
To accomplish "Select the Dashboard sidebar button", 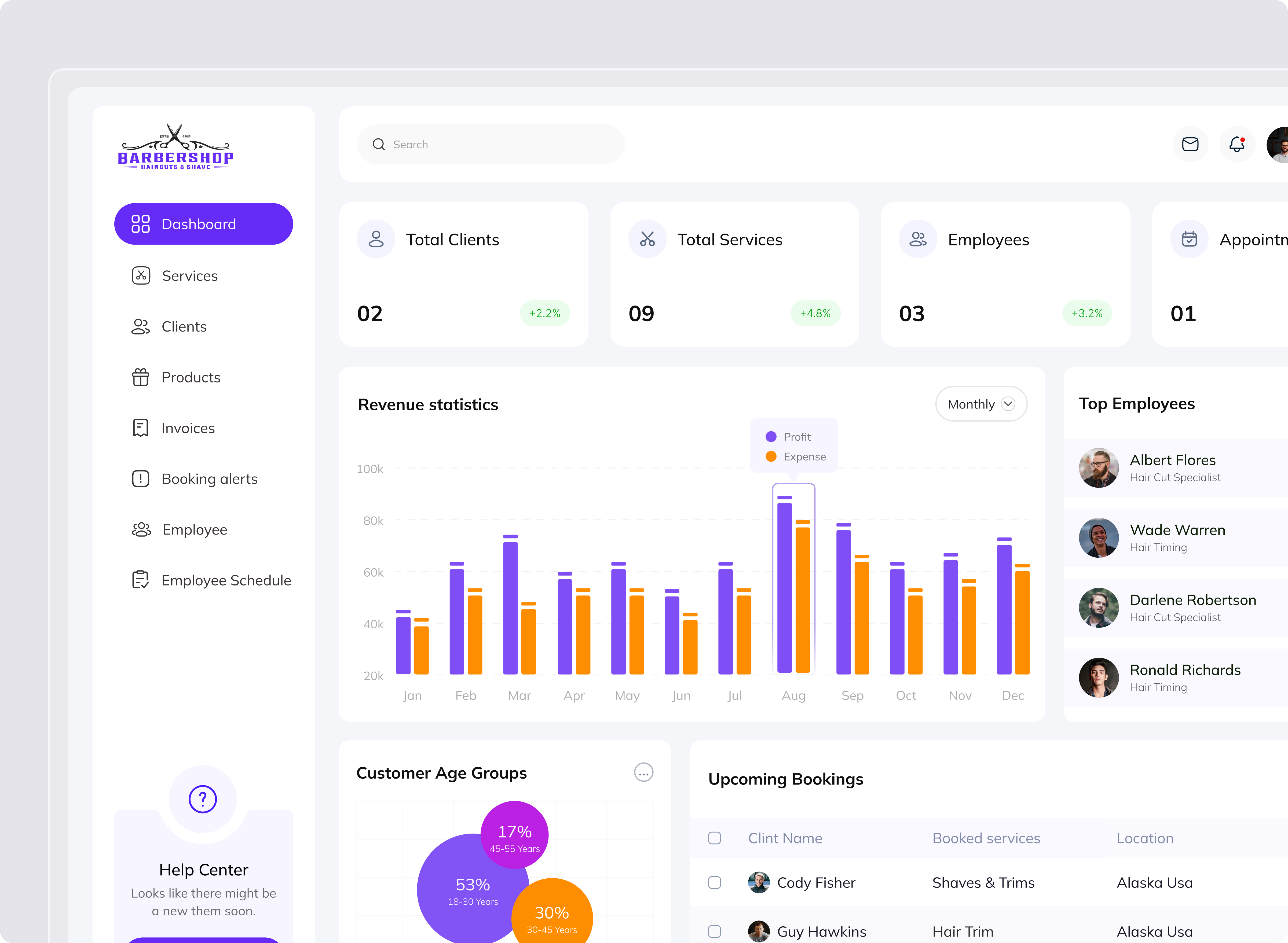I will [203, 224].
